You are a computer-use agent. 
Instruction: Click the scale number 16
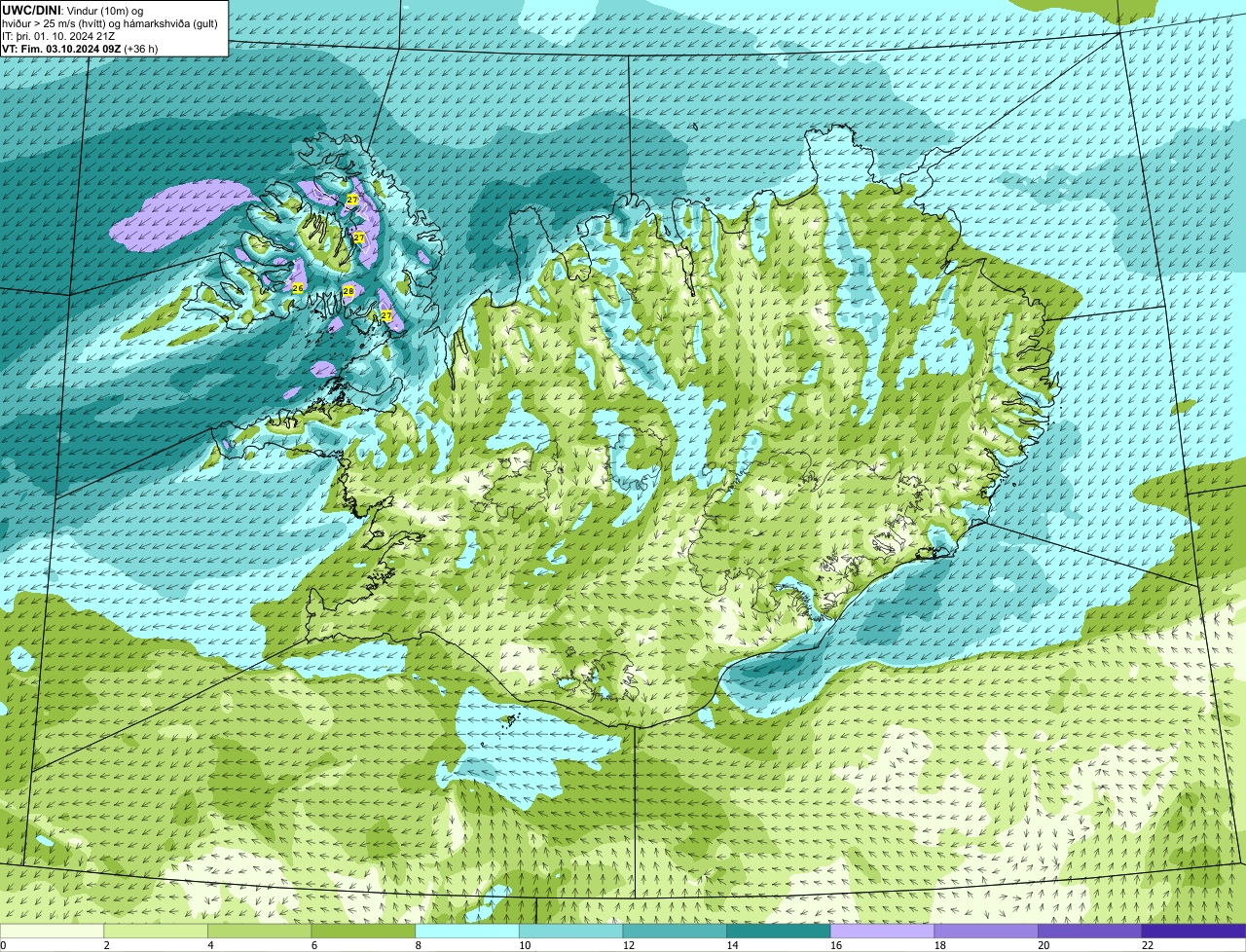coord(836,945)
